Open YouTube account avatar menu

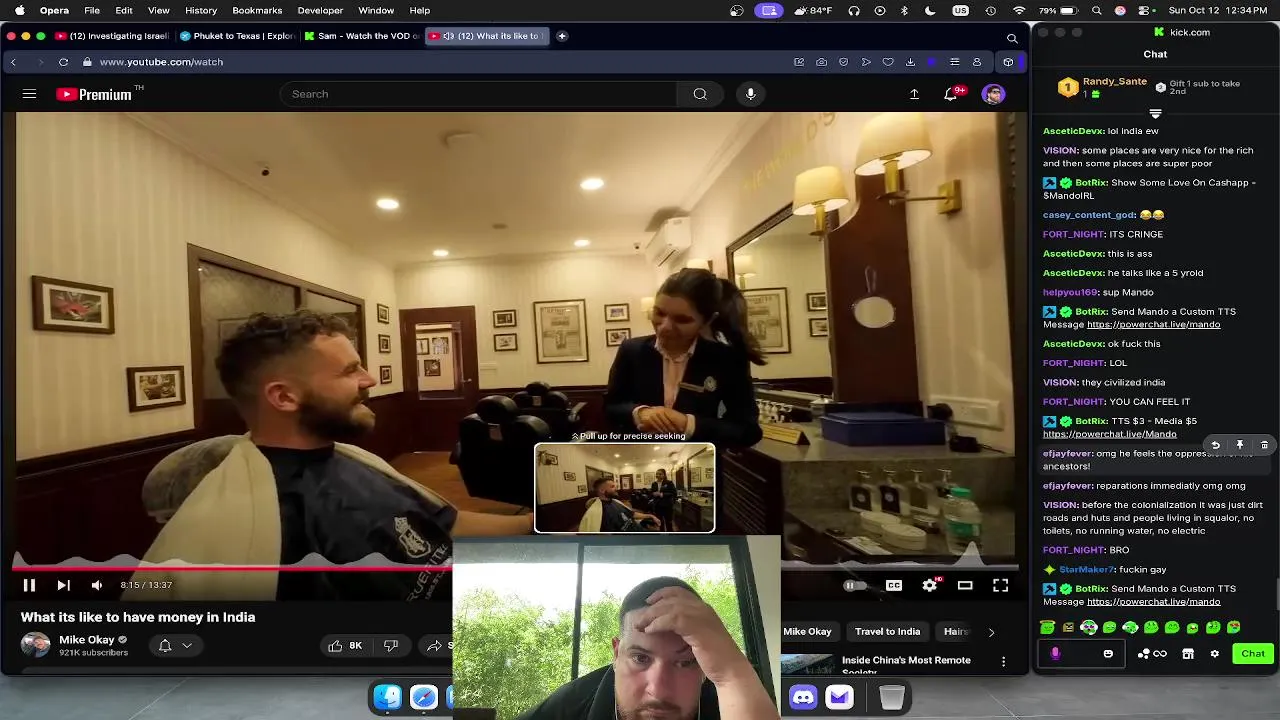pos(993,94)
